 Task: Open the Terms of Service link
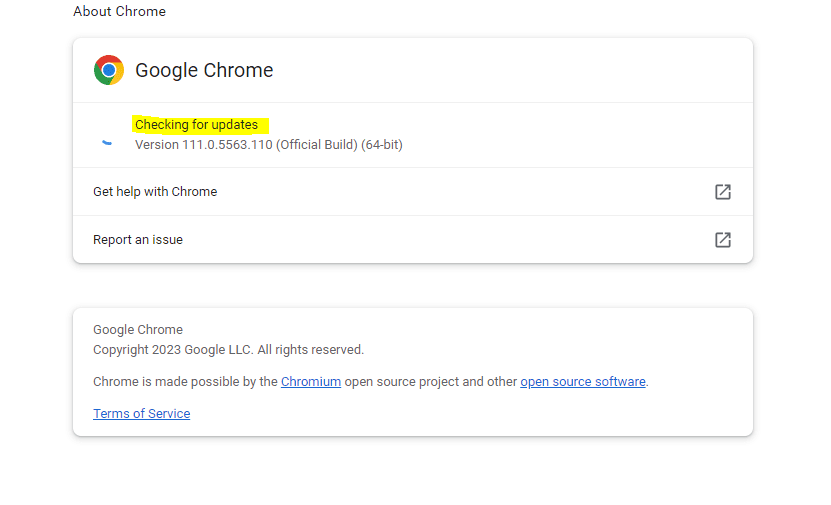pyautogui.click(x=142, y=413)
